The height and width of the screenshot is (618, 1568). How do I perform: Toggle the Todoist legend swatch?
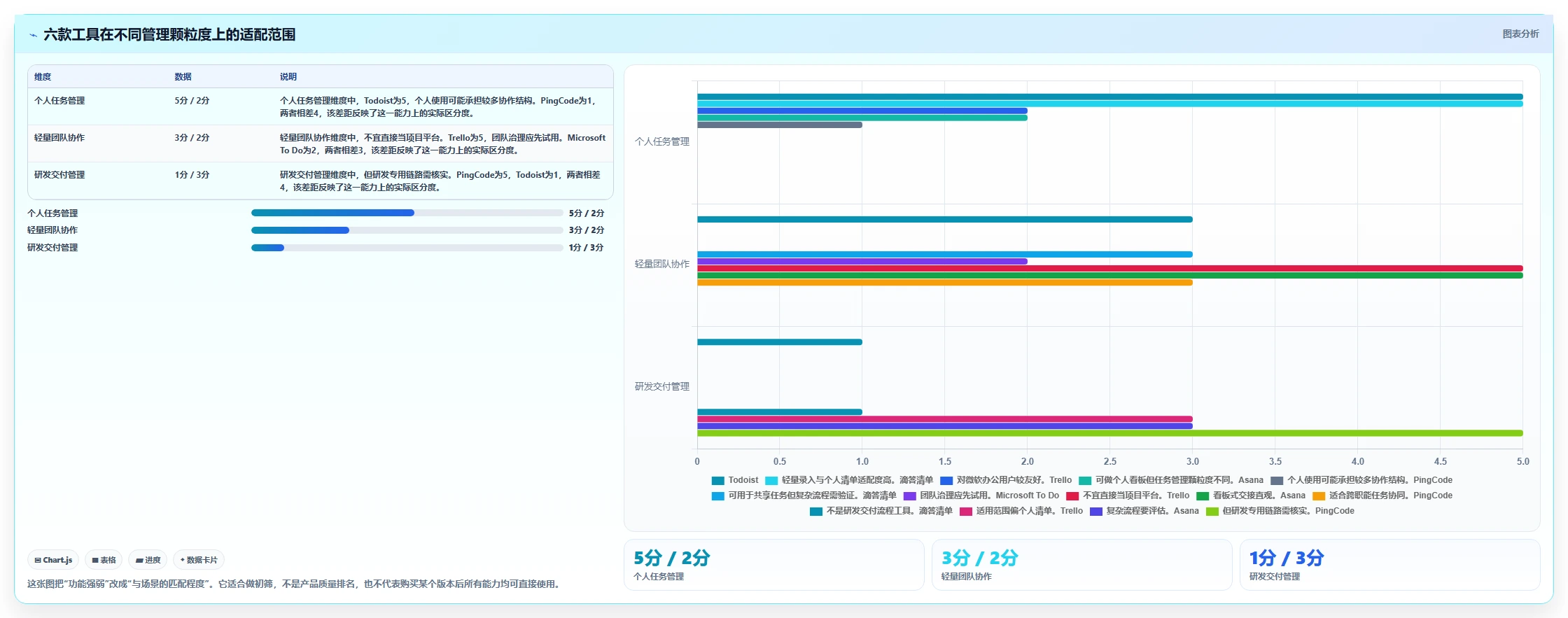[717, 481]
